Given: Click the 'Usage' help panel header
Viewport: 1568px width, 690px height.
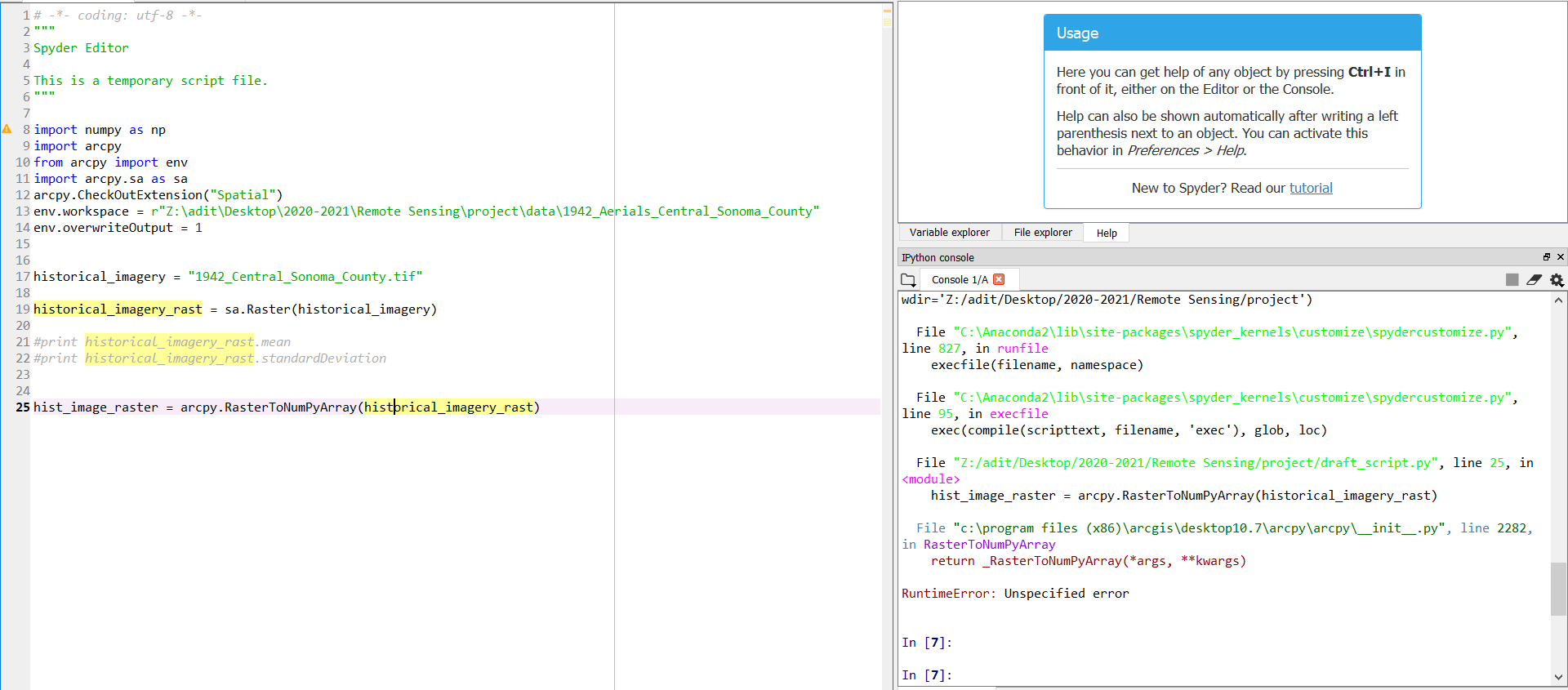Looking at the screenshot, I should pos(1232,33).
